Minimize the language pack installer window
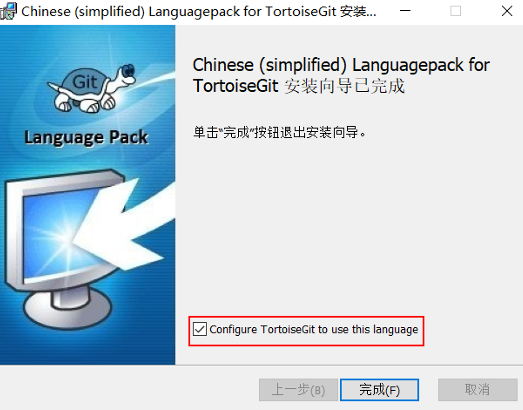This screenshot has width=523, height=410. [x=405, y=11]
